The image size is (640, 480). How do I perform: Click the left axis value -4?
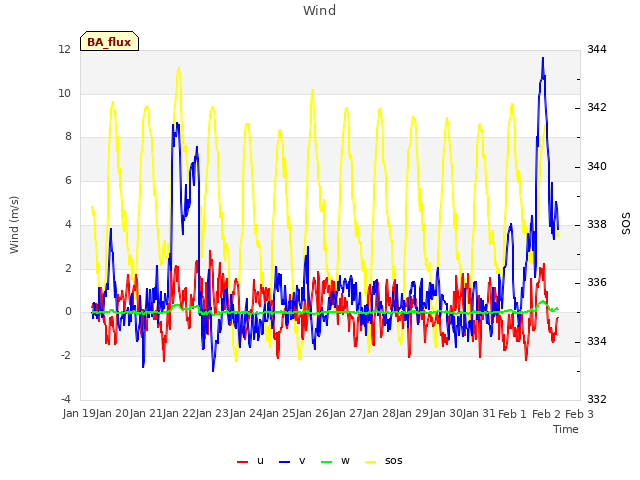pos(66,399)
